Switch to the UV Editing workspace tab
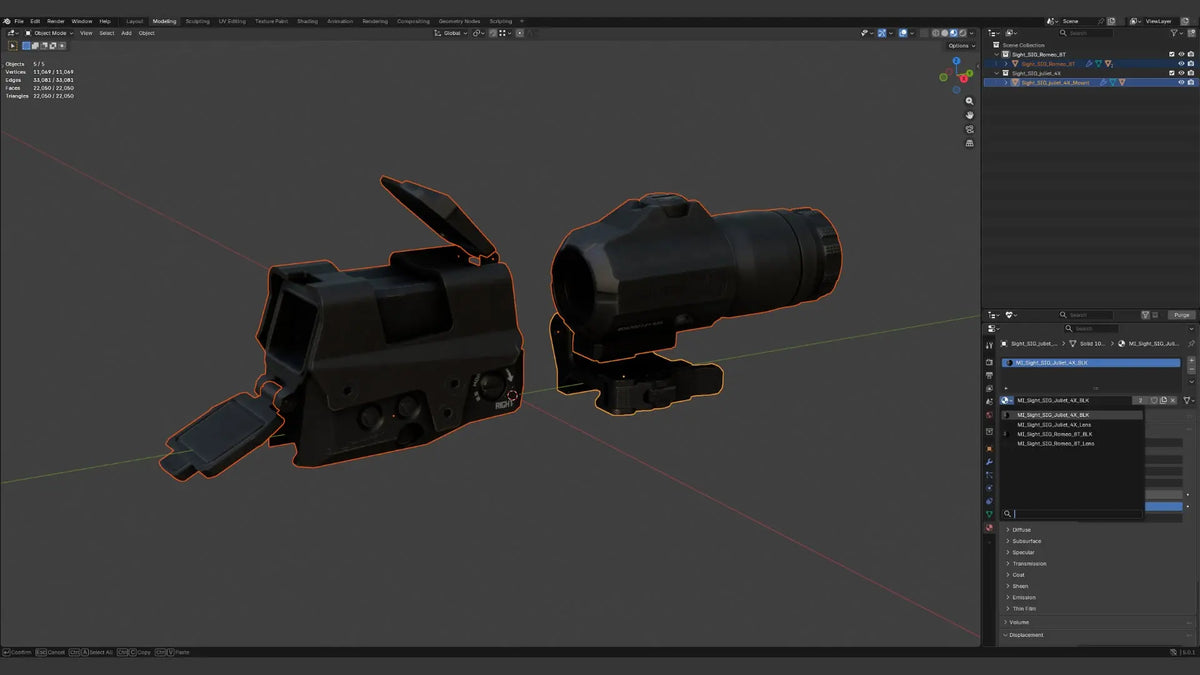Viewport: 1200px width, 675px height. (232, 21)
